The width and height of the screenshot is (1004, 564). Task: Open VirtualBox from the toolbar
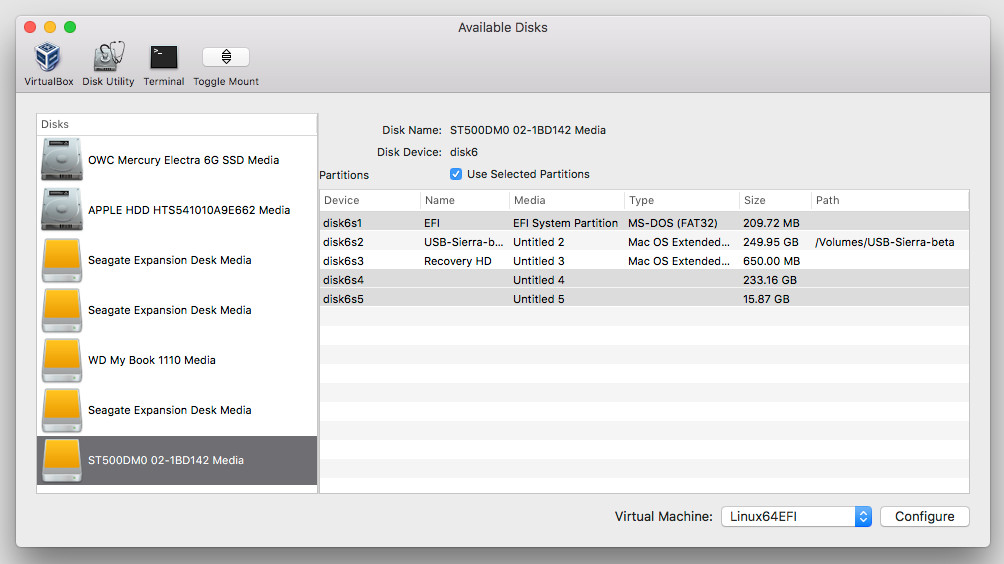pyautogui.click(x=48, y=63)
